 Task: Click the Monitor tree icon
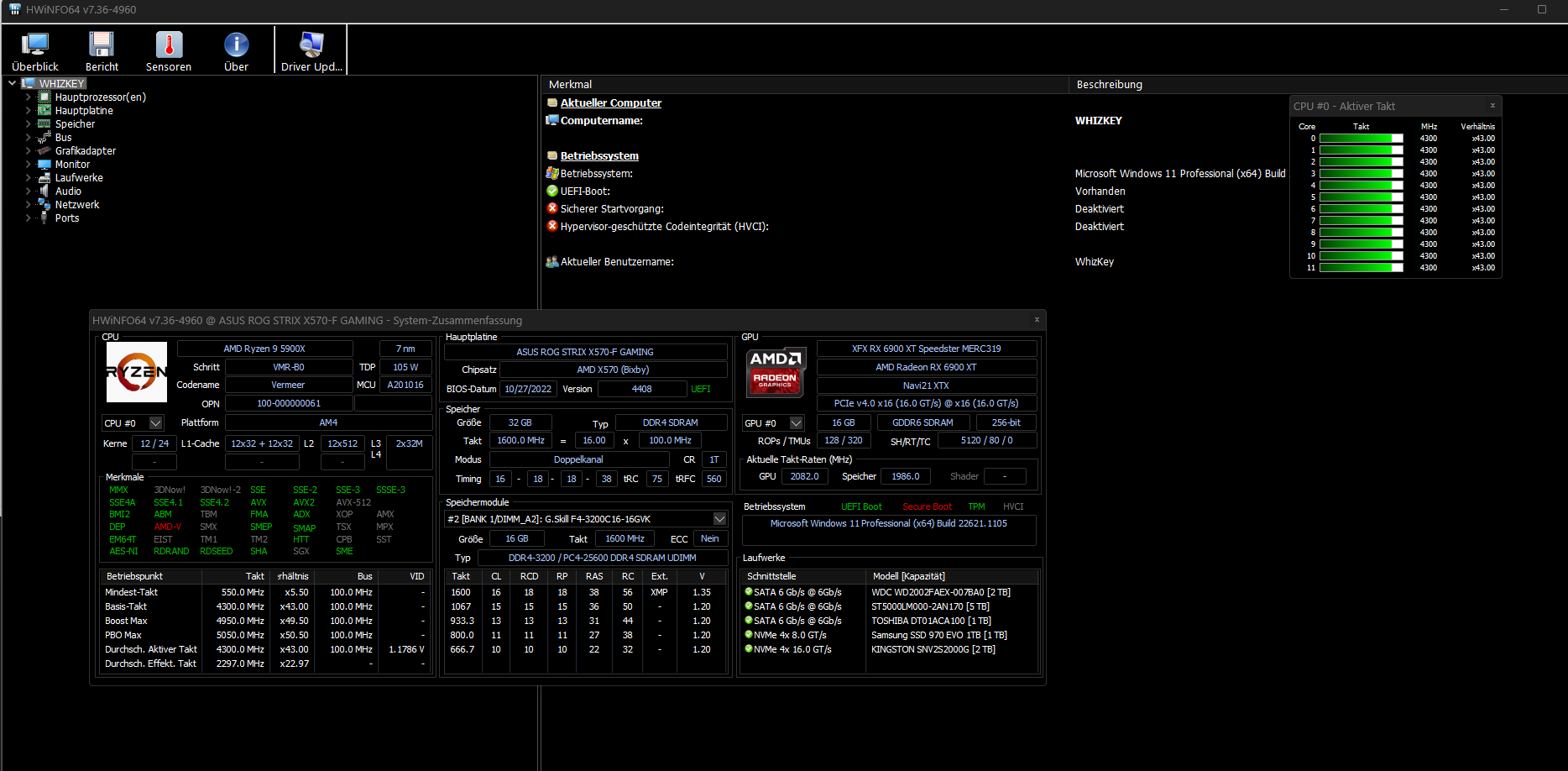point(44,164)
